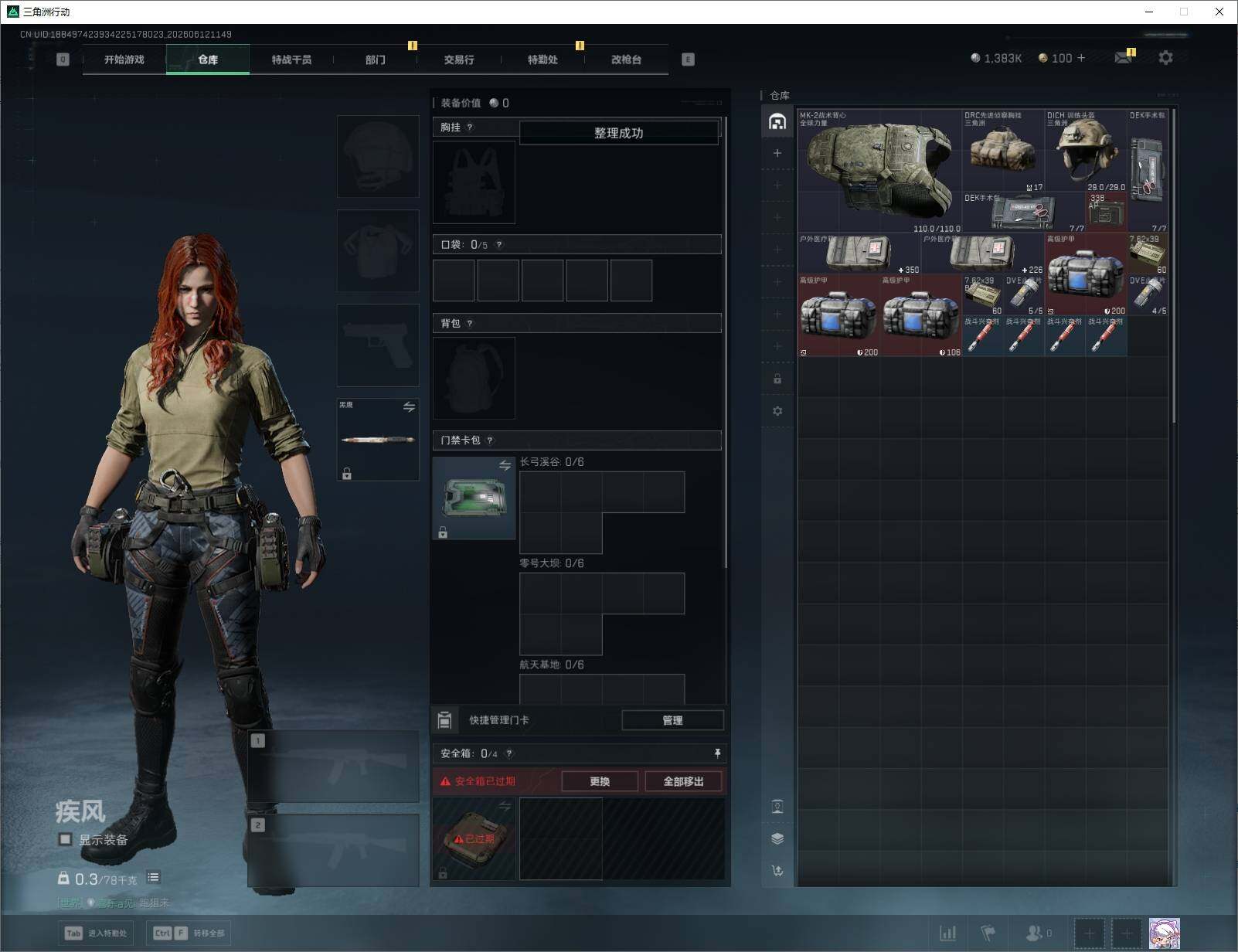
Task: Click the 管理 keycard button
Action: click(x=672, y=720)
